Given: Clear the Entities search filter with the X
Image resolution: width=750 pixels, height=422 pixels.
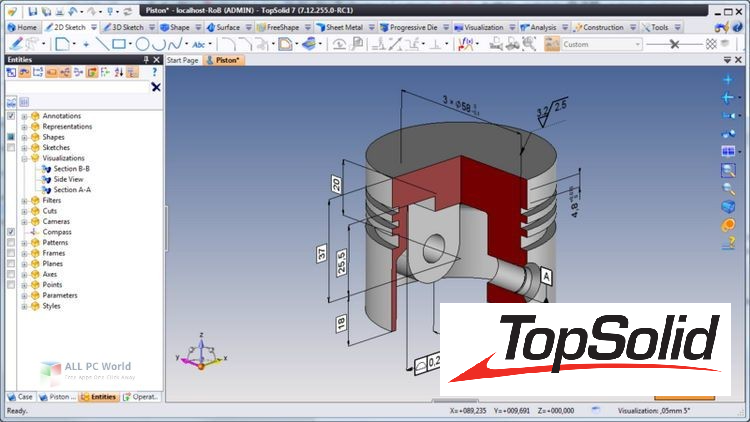Looking at the screenshot, I should coord(156,87).
